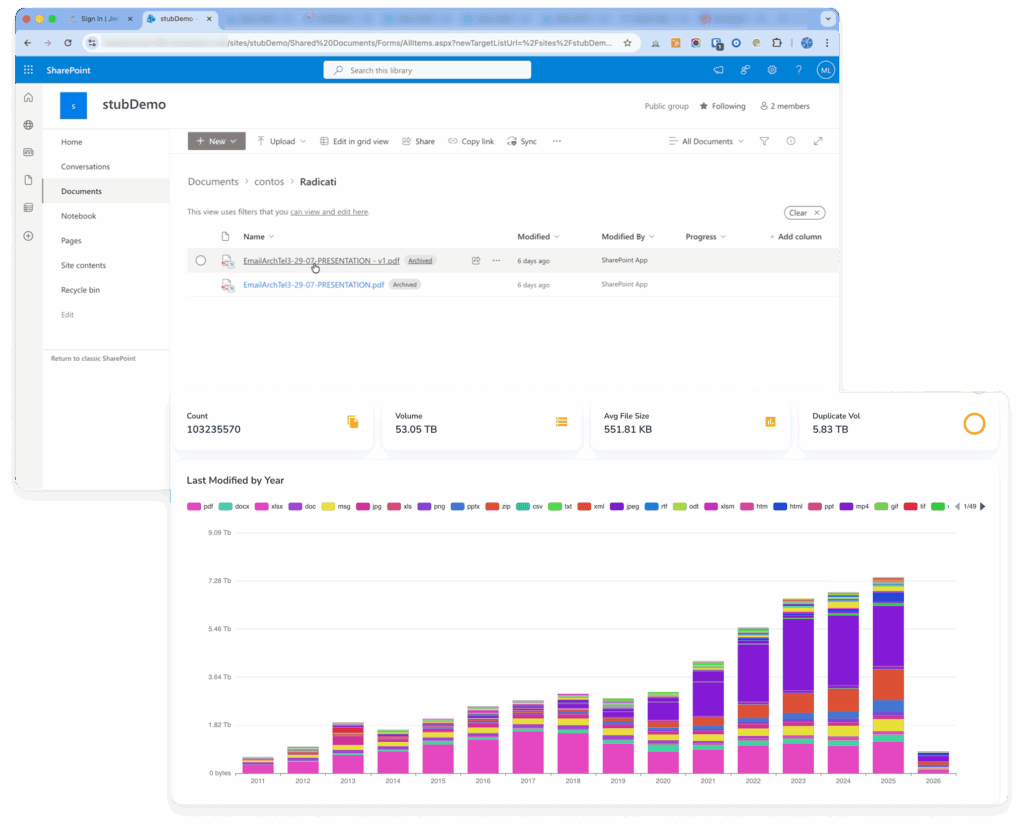The width and height of the screenshot is (1024, 828).
Task: Open the settings gear in SharePoint header
Action: point(772,70)
